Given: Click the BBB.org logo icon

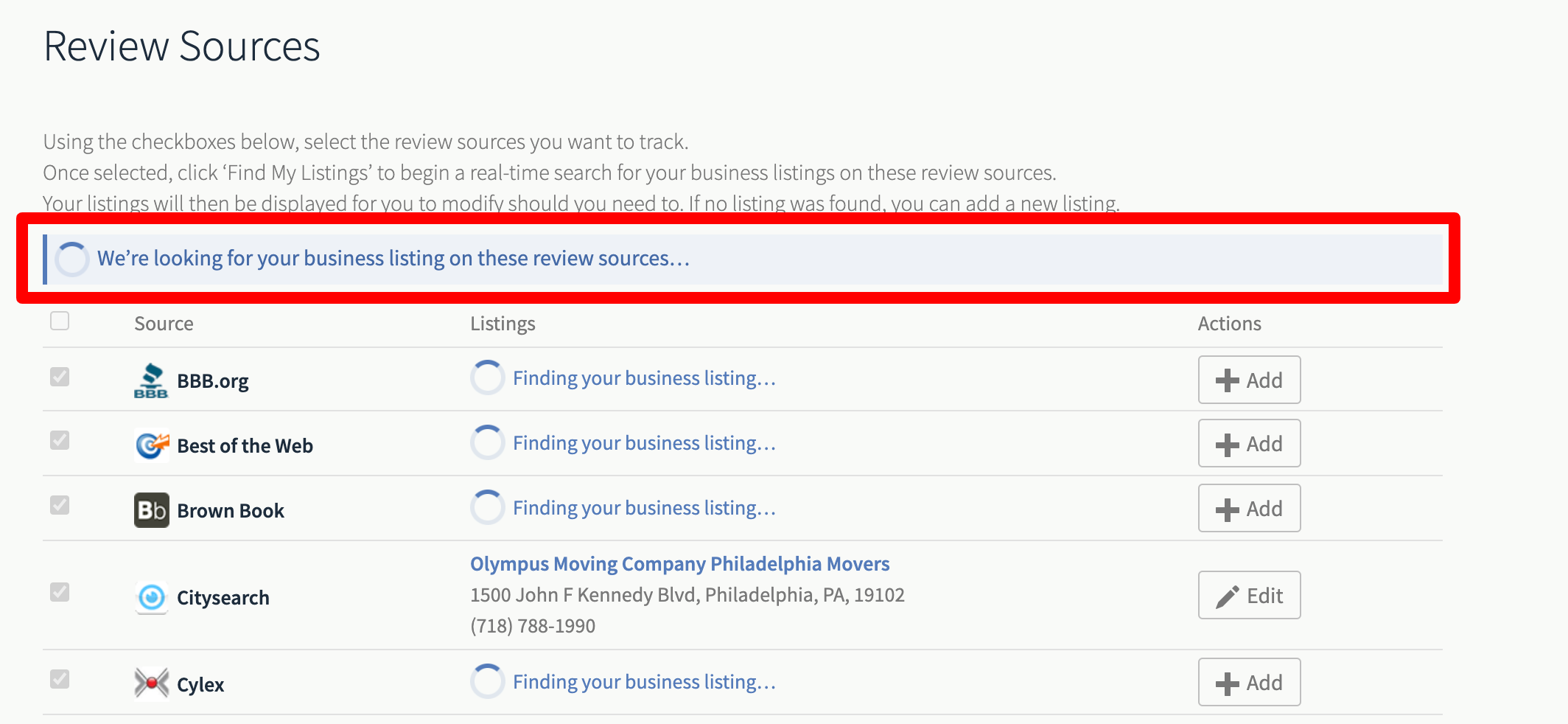Looking at the screenshot, I should tap(151, 380).
